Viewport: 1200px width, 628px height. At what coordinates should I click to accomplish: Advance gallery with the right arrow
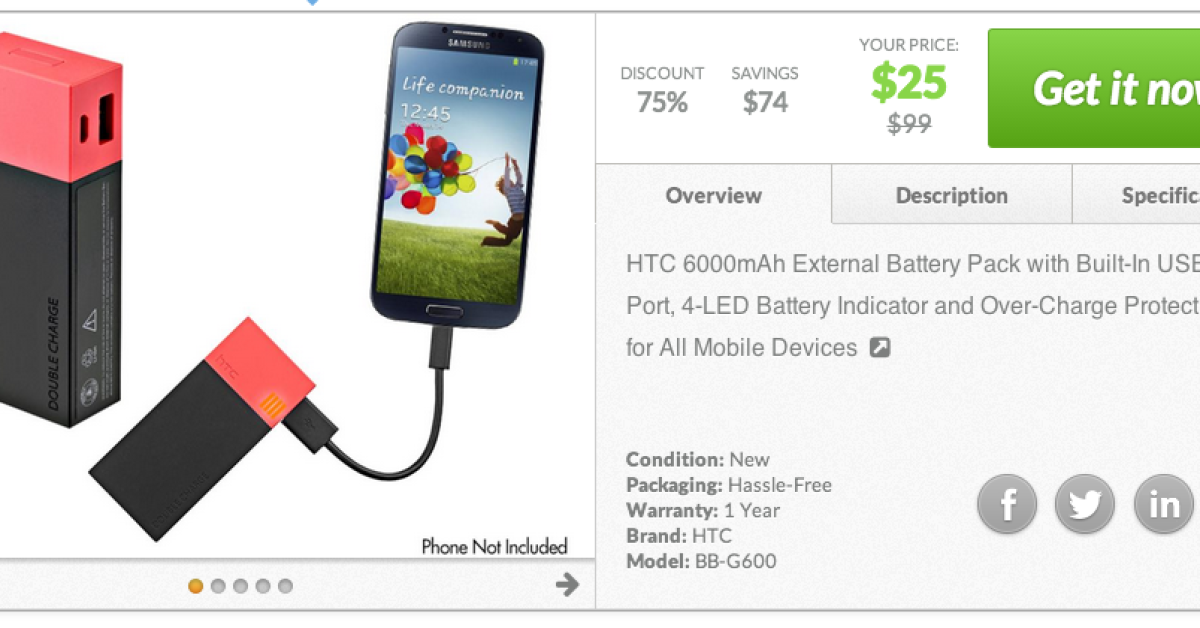(567, 584)
